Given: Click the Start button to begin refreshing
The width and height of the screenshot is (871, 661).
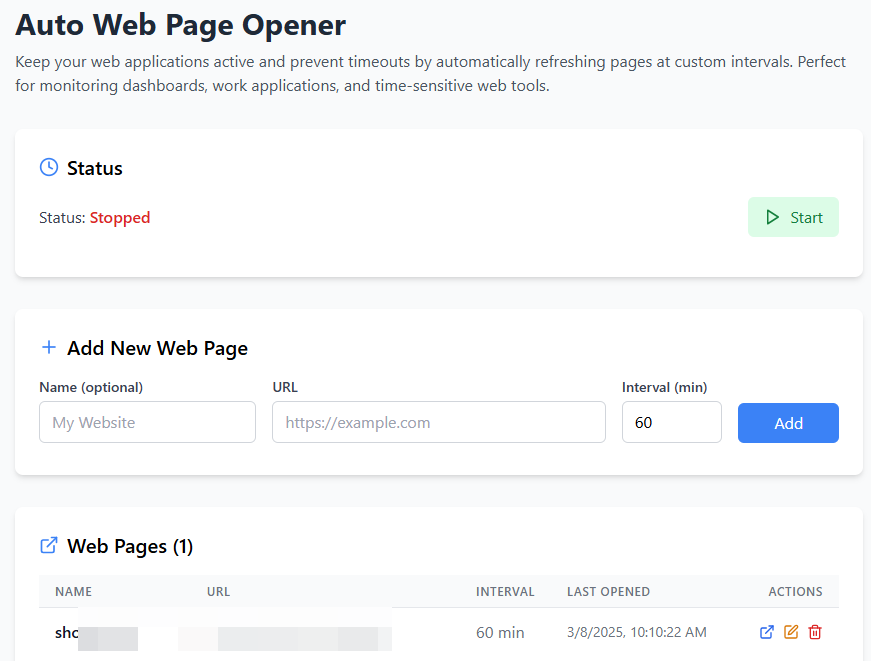Looking at the screenshot, I should (793, 217).
